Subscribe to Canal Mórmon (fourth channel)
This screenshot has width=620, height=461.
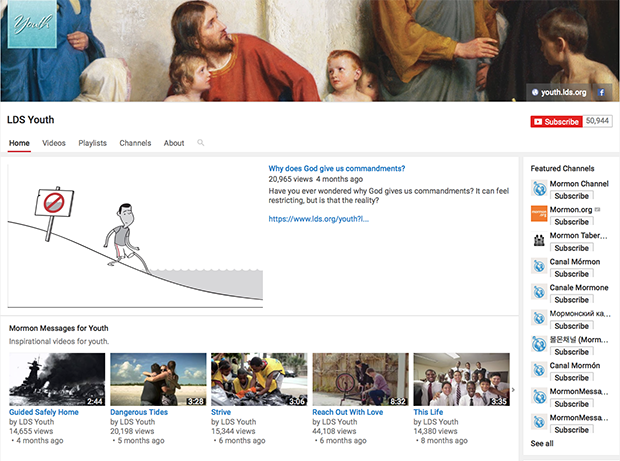(x=572, y=274)
